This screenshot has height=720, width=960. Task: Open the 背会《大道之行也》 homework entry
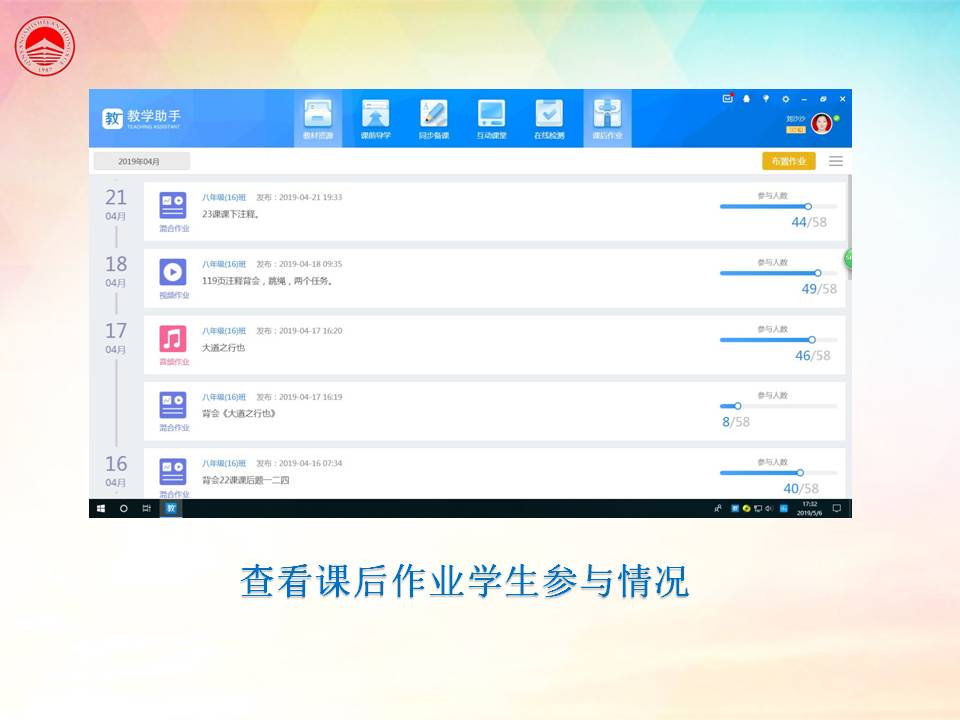239,413
